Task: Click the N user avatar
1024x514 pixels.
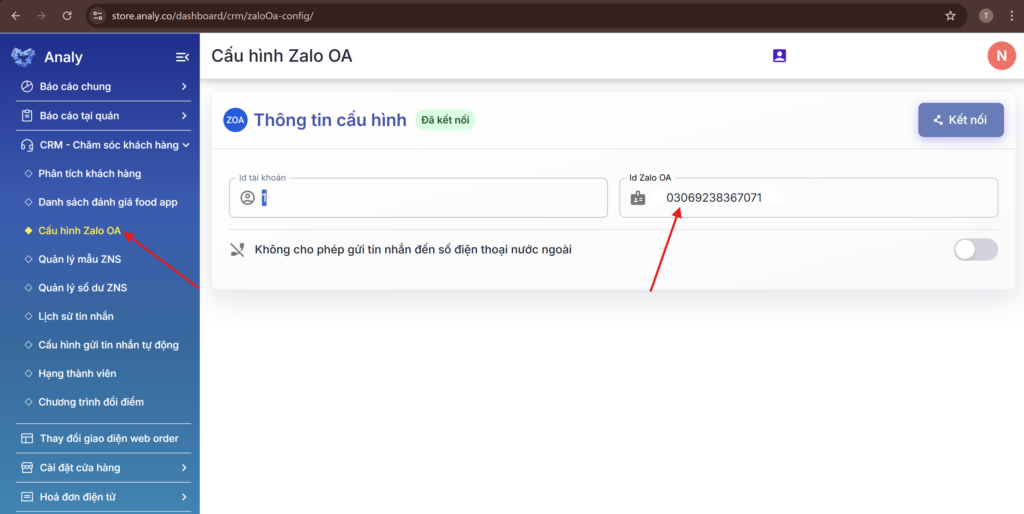Action: coord(1001,56)
